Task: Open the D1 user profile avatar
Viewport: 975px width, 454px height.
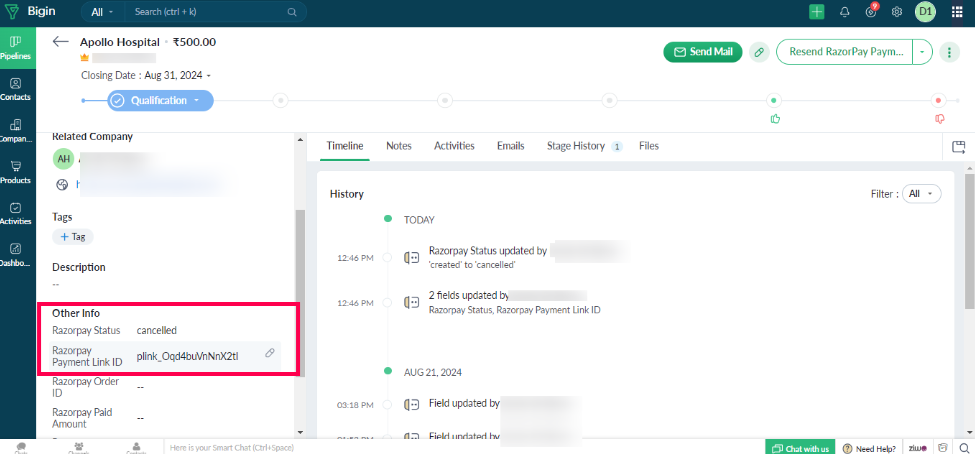Action: pos(925,12)
